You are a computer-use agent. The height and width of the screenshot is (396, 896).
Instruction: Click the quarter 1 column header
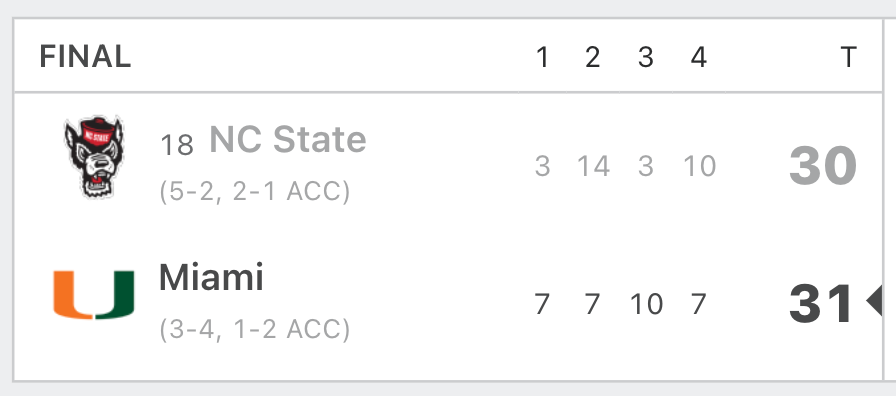pyautogui.click(x=542, y=57)
